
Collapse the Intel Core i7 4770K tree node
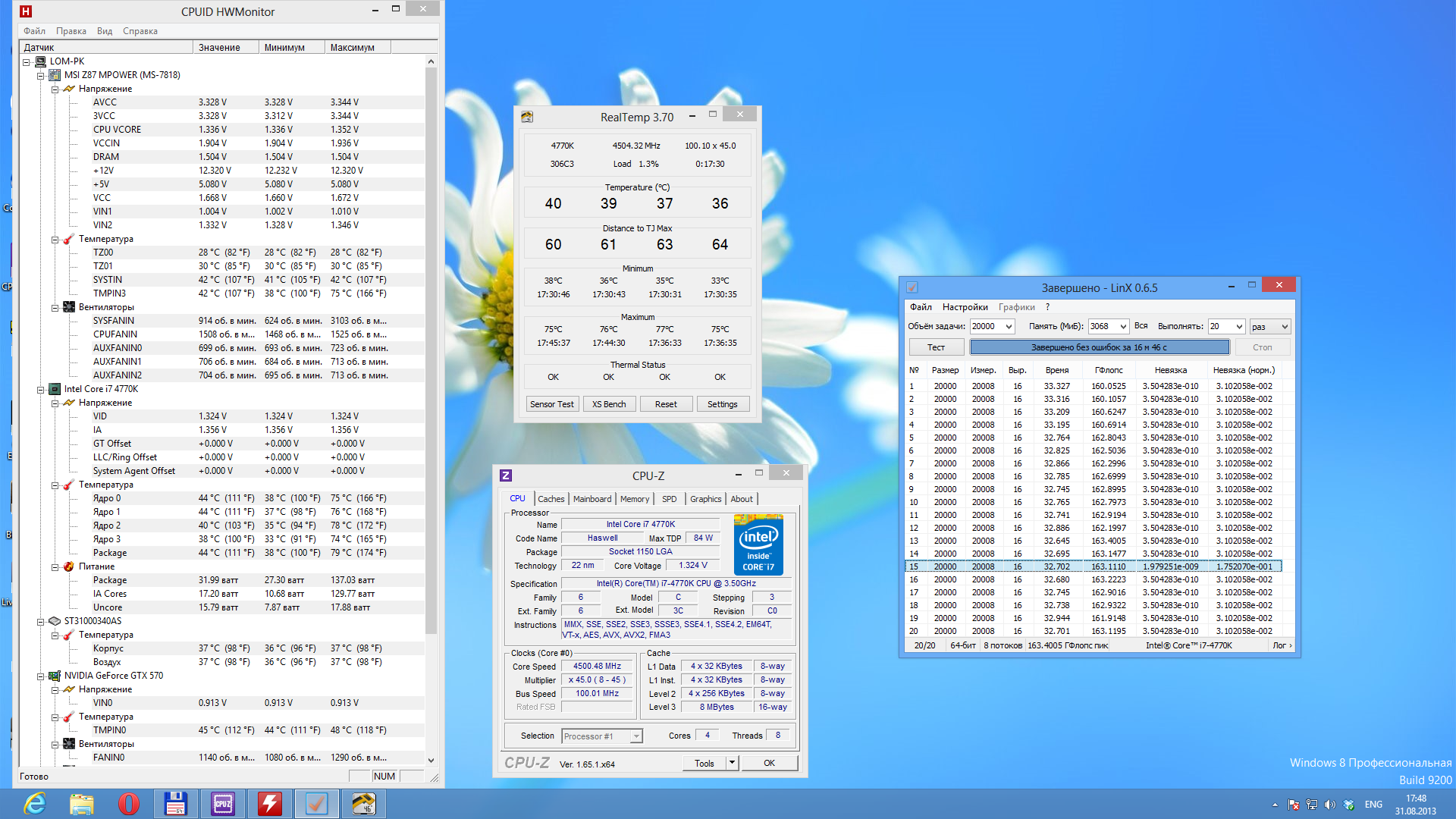(x=41, y=389)
